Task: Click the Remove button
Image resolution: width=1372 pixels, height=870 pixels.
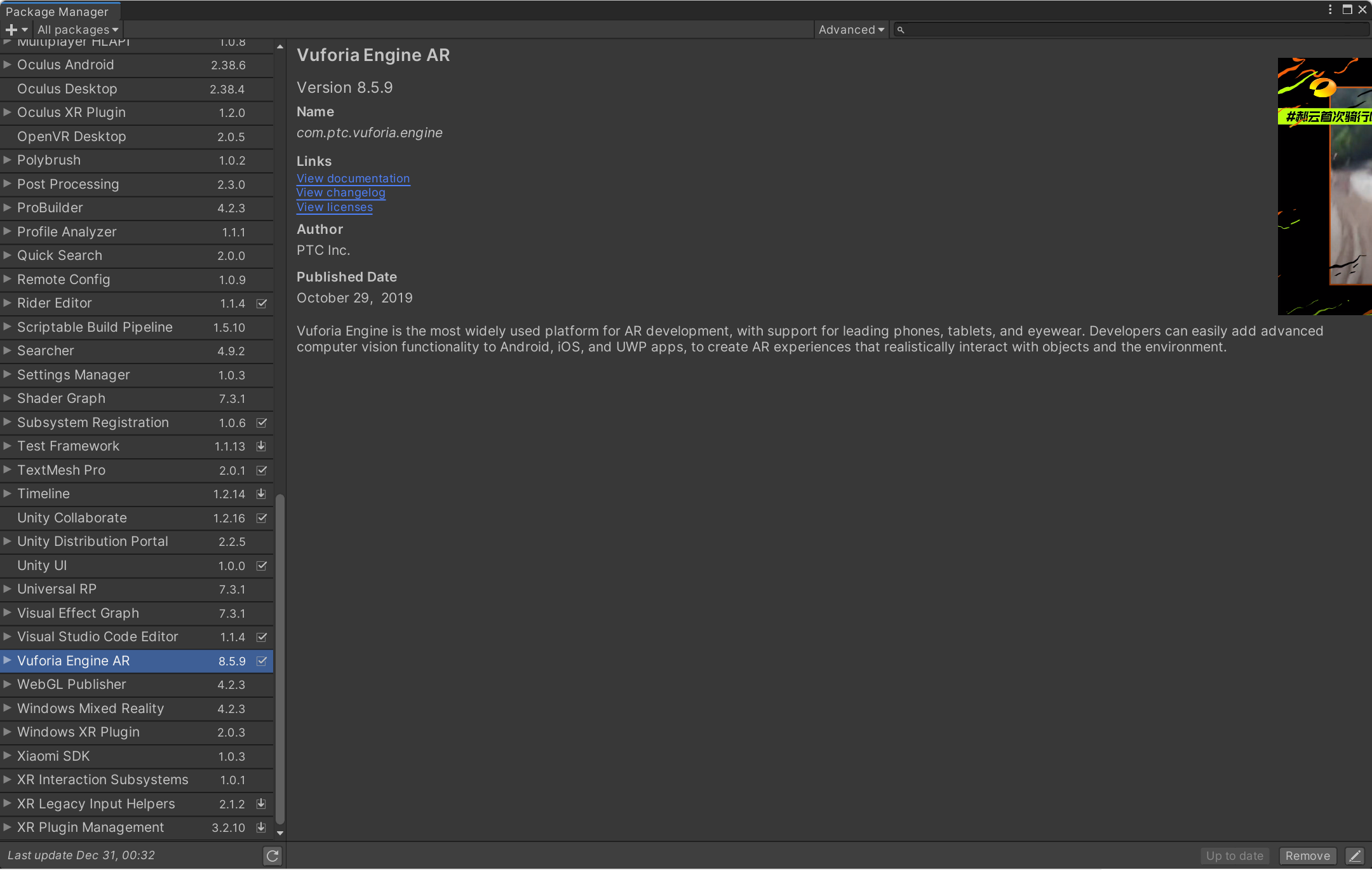Action: pos(1308,856)
